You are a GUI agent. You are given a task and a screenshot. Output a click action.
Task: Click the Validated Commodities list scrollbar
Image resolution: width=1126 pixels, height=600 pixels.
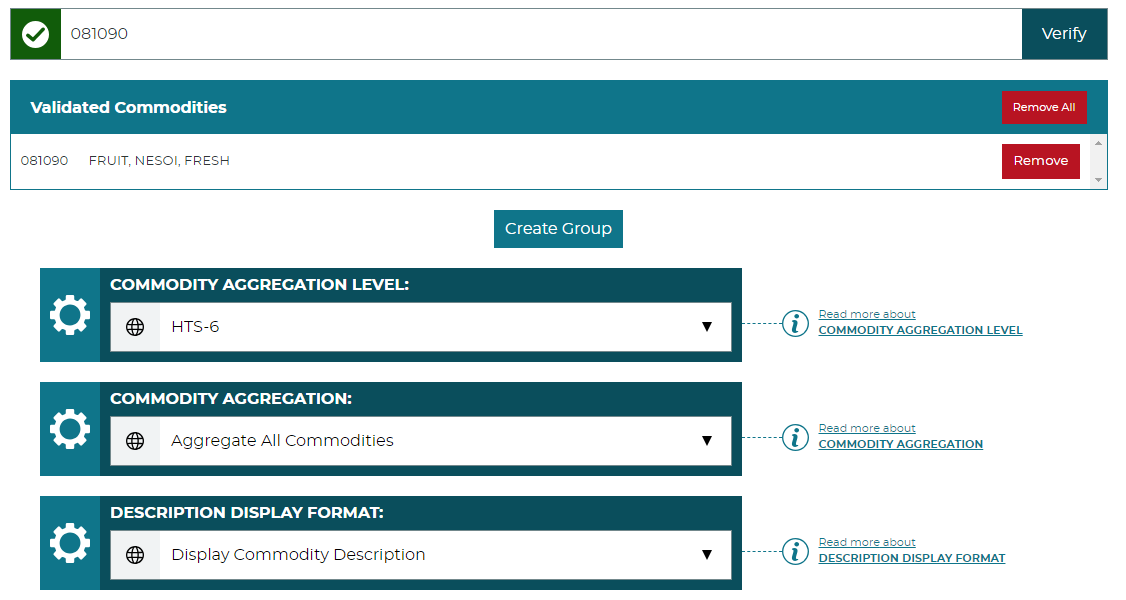[1099, 160]
